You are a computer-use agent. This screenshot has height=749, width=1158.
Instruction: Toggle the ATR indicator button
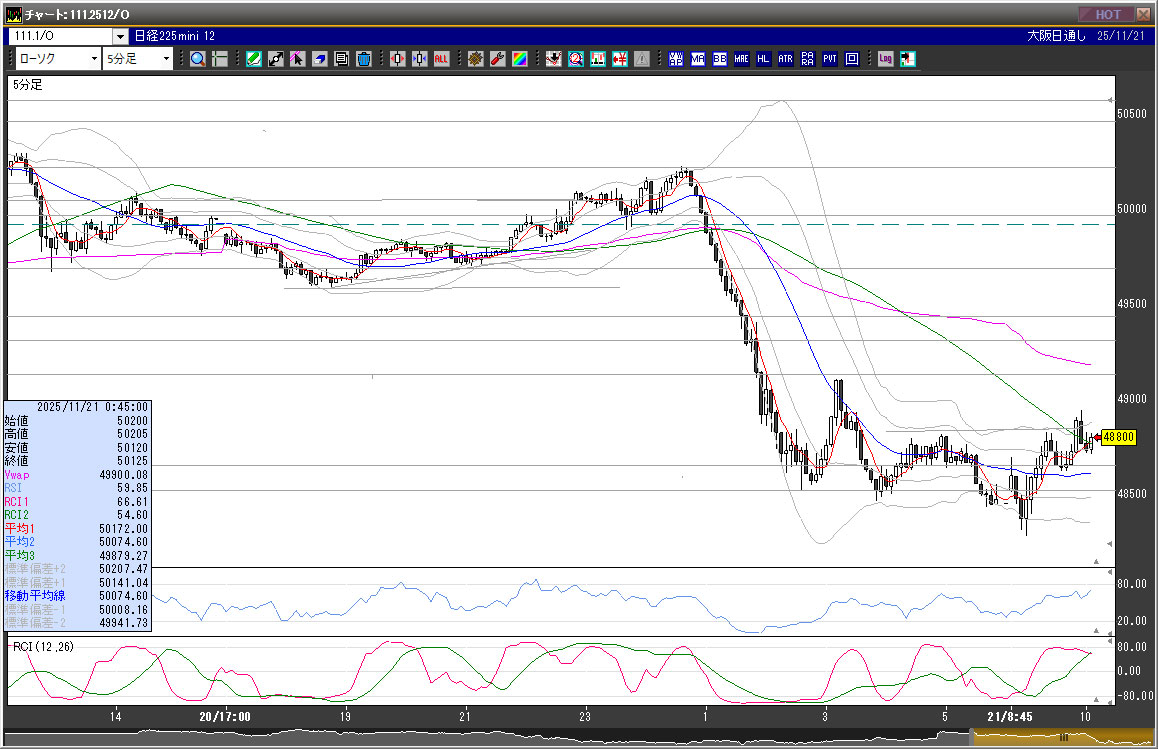pos(785,59)
